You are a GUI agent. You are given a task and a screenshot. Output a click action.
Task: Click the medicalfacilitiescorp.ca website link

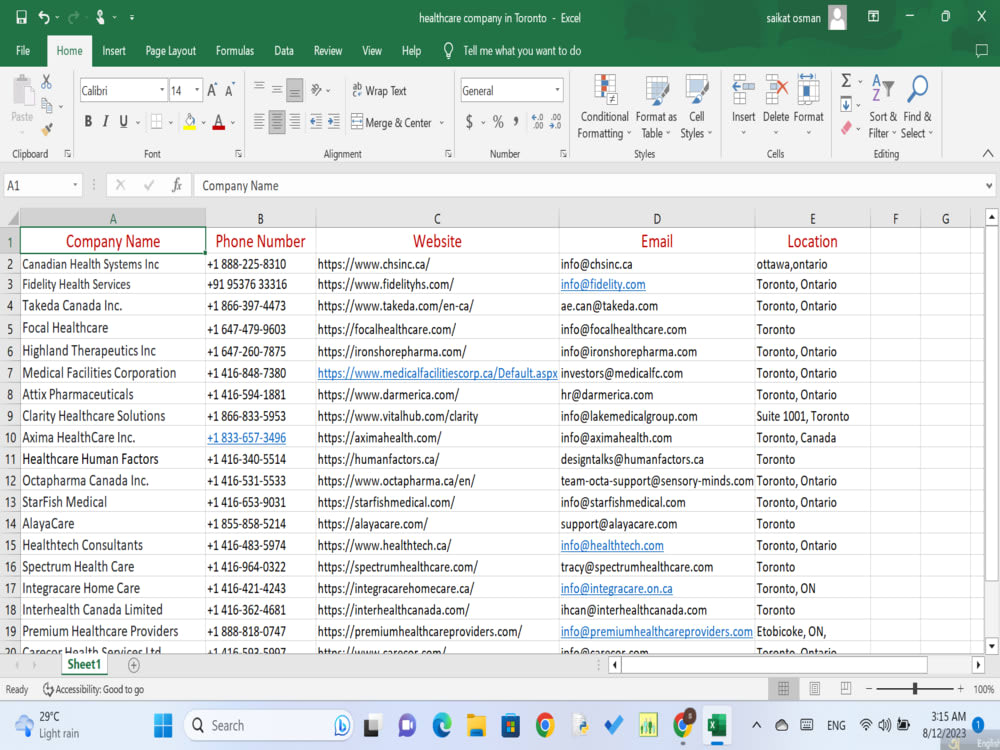pos(438,373)
